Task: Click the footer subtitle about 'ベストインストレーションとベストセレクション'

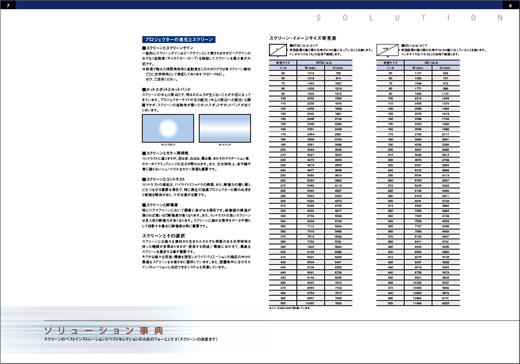Action: [131, 339]
